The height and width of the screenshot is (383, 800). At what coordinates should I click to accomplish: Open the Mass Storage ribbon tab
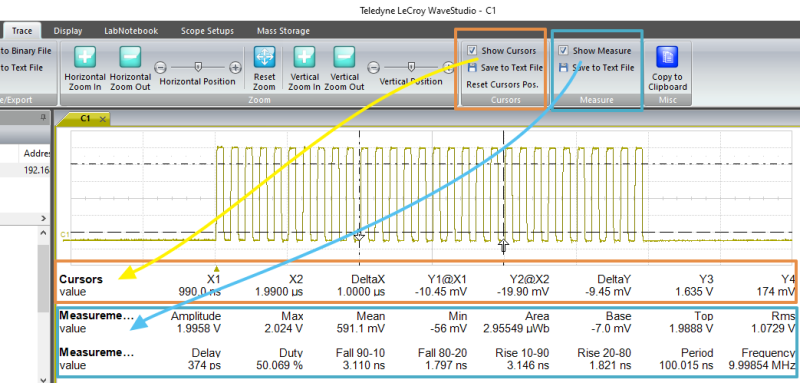click(283, 31)
